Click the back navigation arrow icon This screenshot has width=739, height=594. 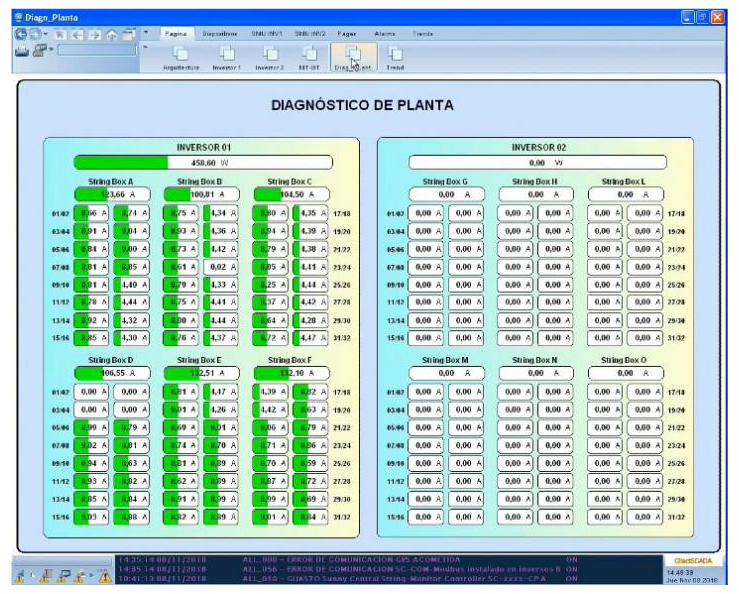[x=22, y=34]
